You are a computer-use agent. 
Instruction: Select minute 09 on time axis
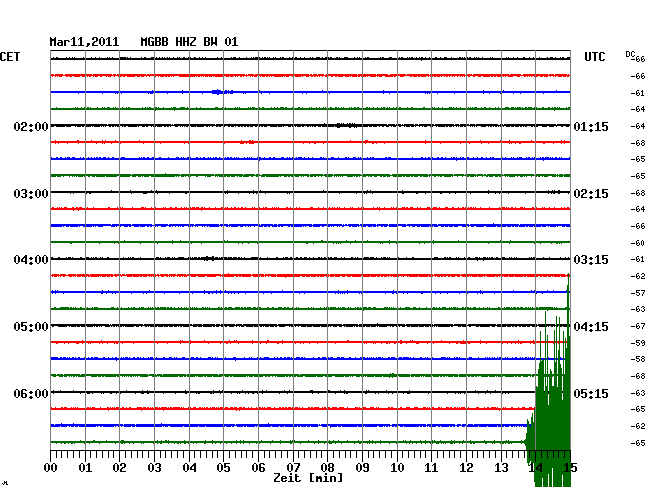pos(362,467)
